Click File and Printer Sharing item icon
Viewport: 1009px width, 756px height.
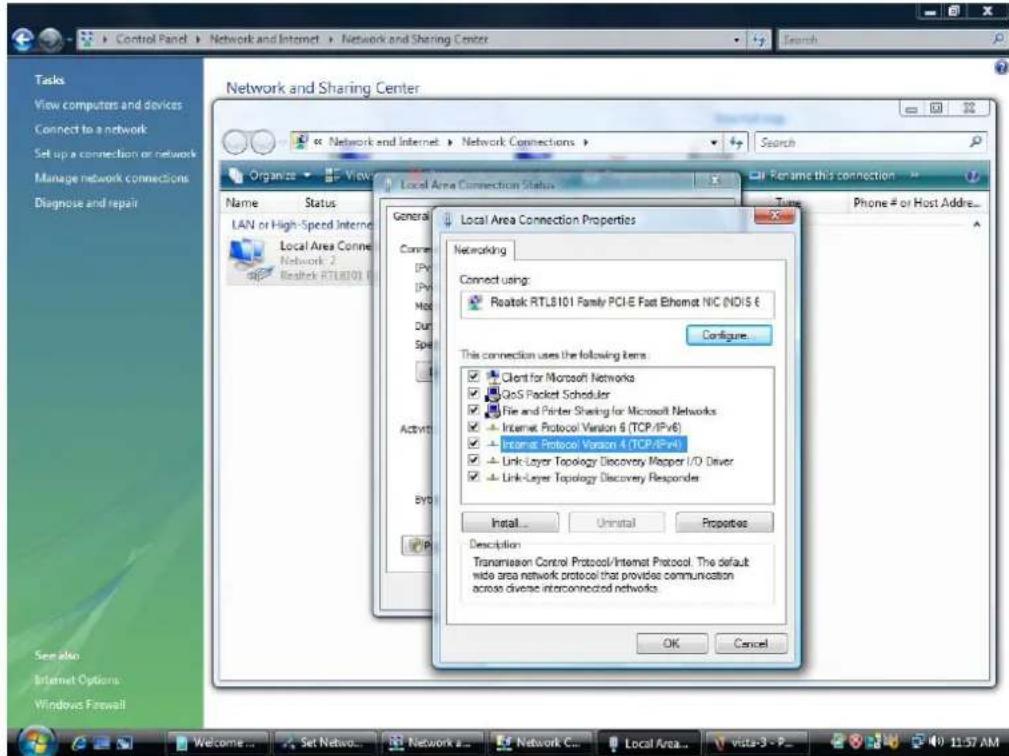pos(493,410)
